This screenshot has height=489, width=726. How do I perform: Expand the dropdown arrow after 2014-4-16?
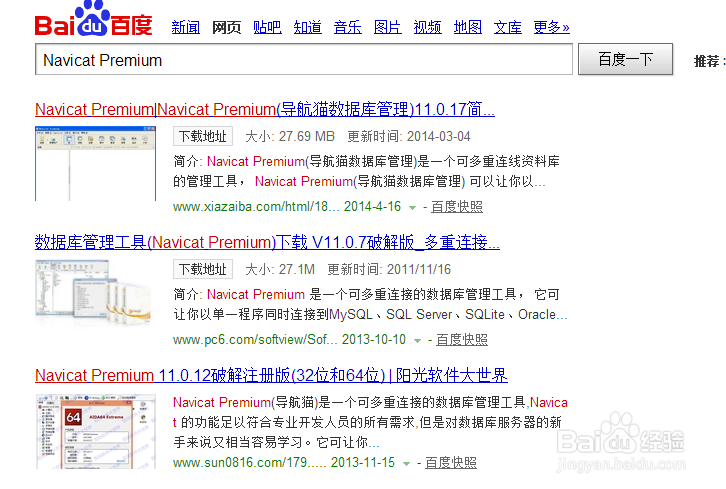412,208
